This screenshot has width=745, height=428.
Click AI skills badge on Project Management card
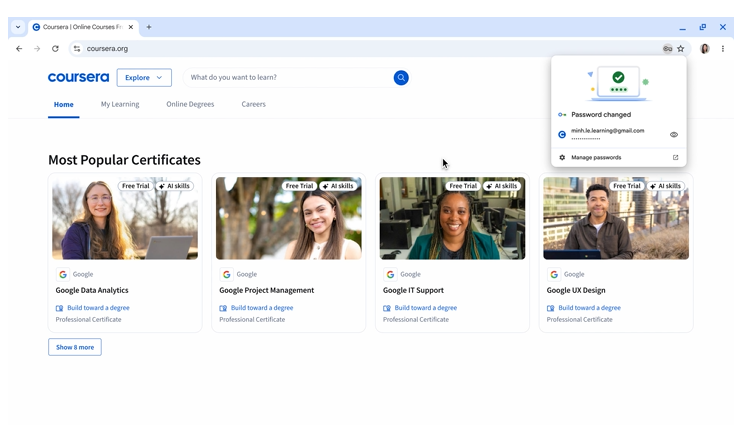(x=338, y=186)
